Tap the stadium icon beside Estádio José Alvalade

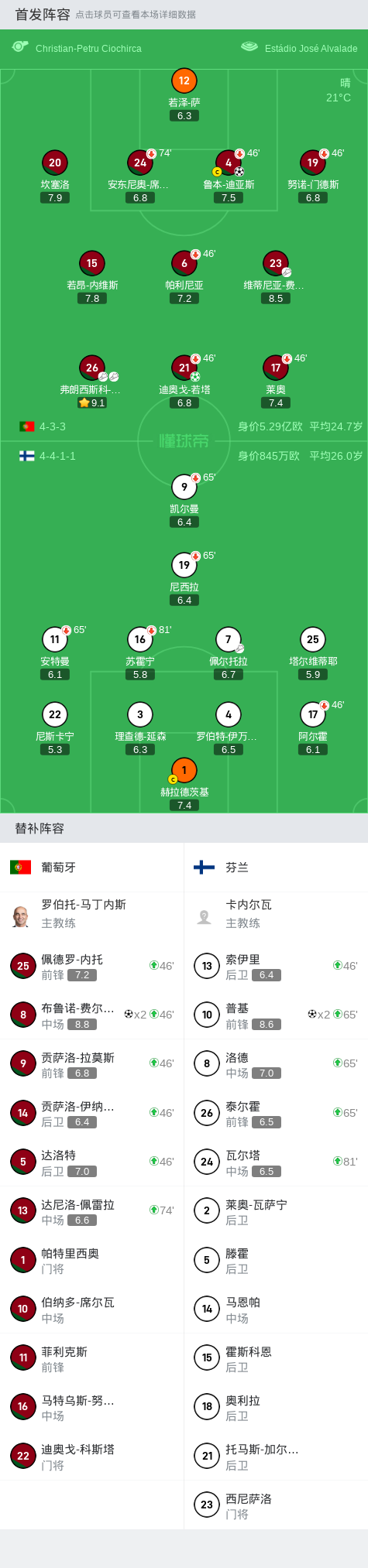click(249, 47)
